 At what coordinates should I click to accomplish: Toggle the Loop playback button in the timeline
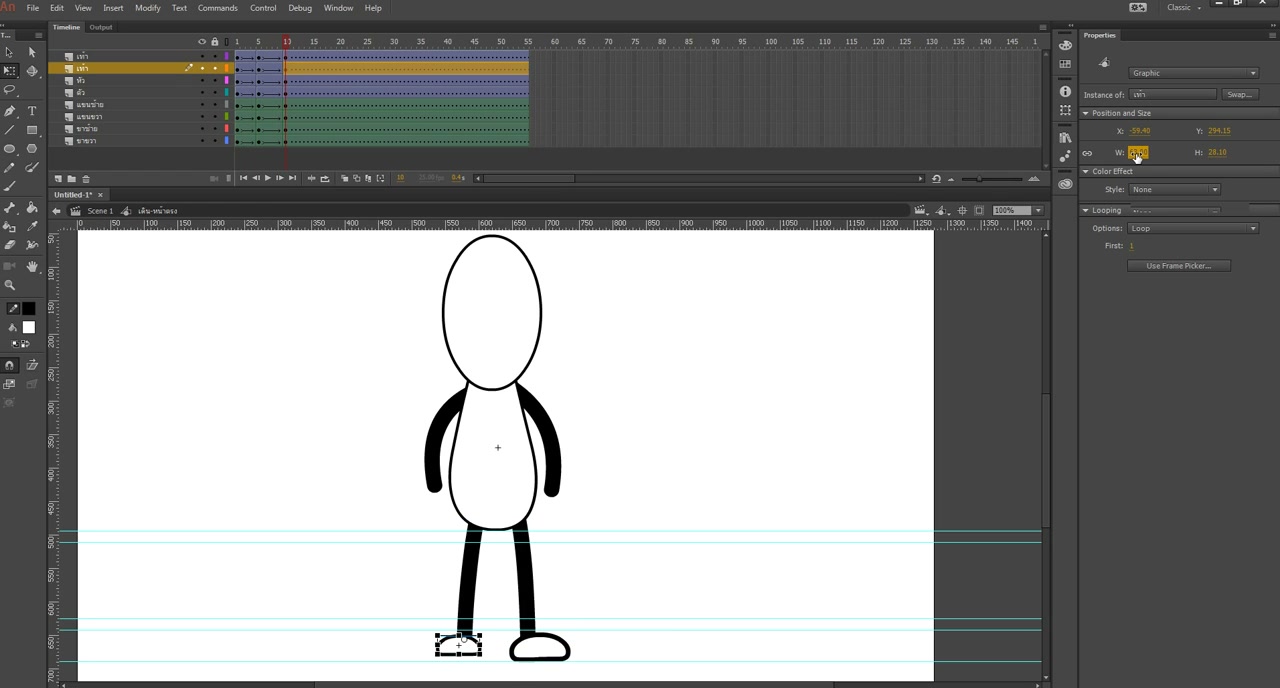(324, 178)
